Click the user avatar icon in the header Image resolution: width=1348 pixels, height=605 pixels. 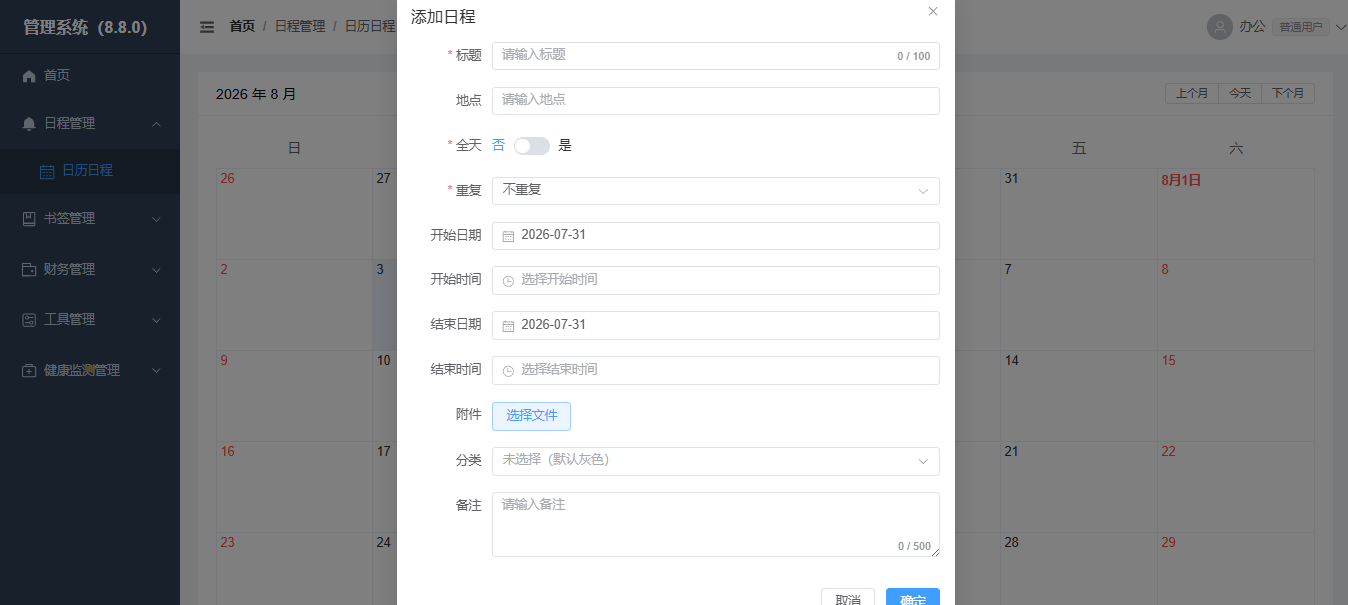[1219, 27]
